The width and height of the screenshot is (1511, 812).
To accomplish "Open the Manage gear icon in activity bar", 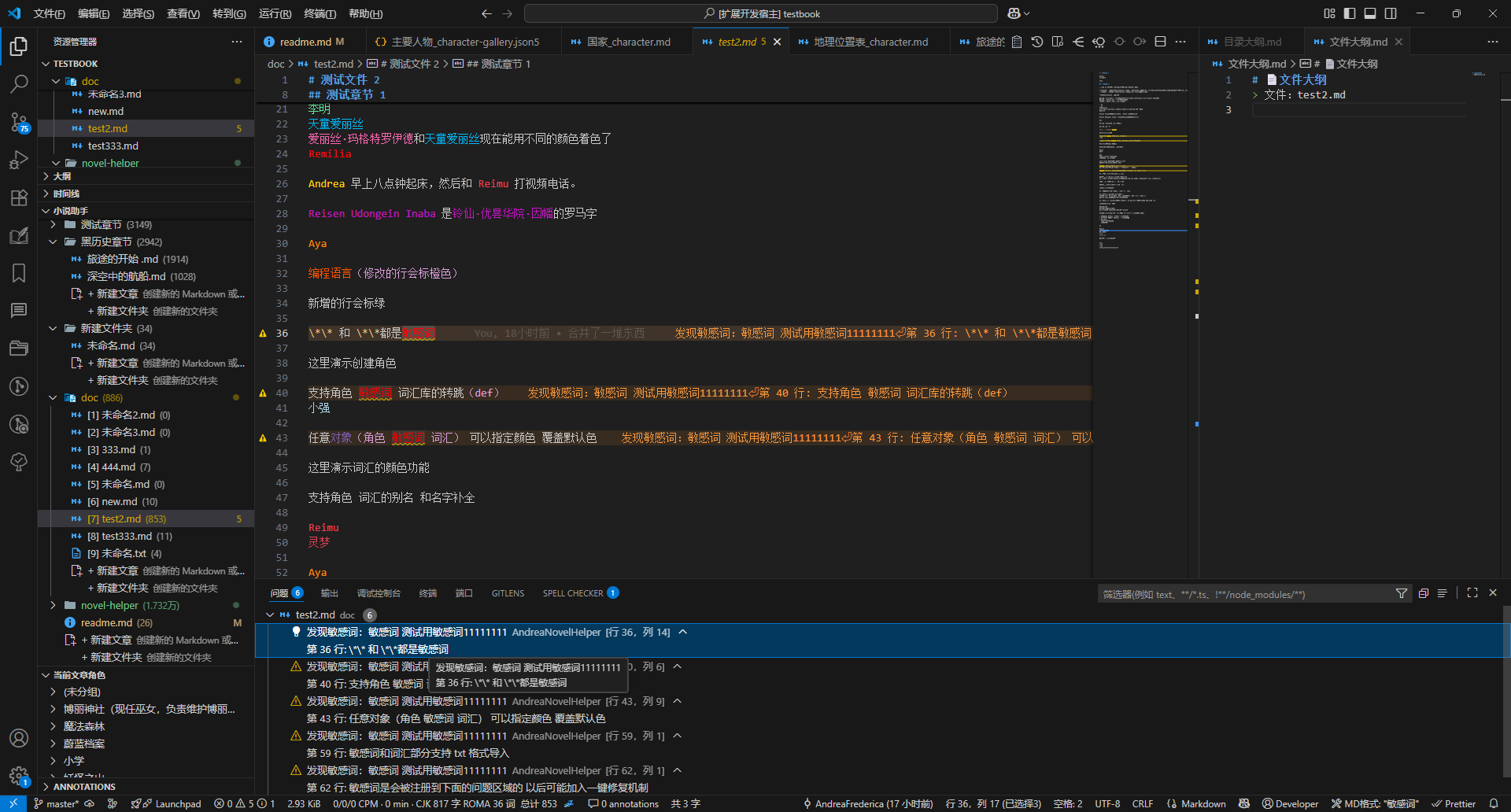I will 19,776.
